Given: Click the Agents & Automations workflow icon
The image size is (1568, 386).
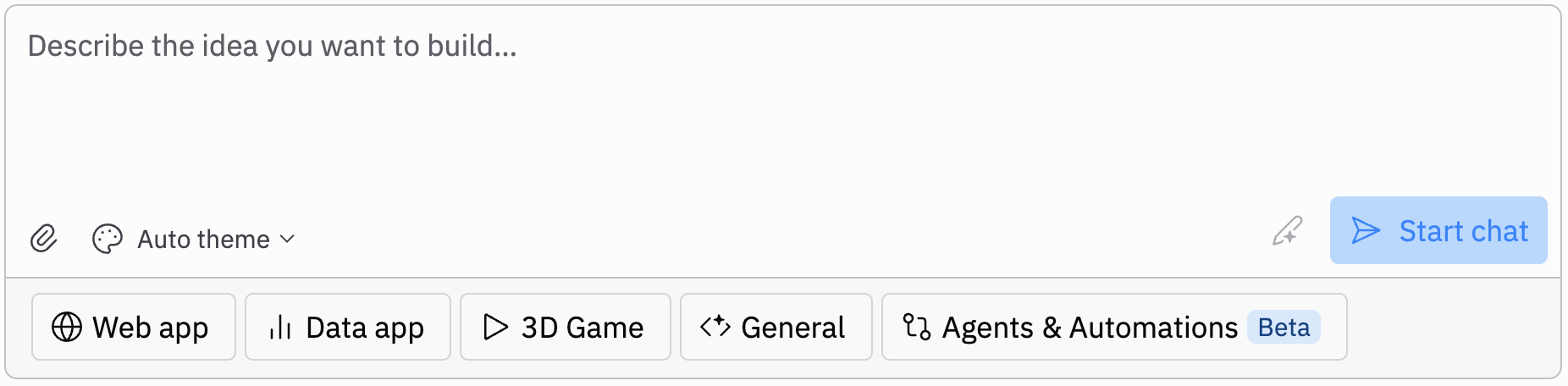Looking at the screenshot, I should point(917,327).
